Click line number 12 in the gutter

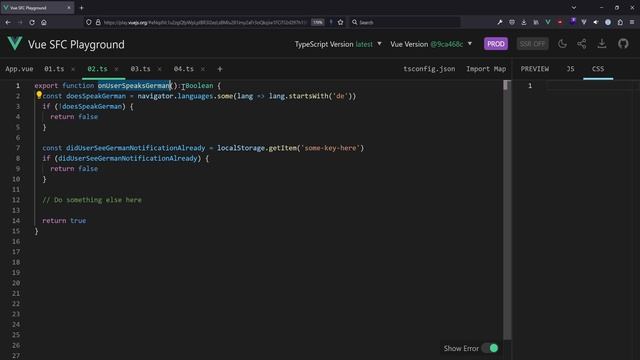(x=16, y=200)
